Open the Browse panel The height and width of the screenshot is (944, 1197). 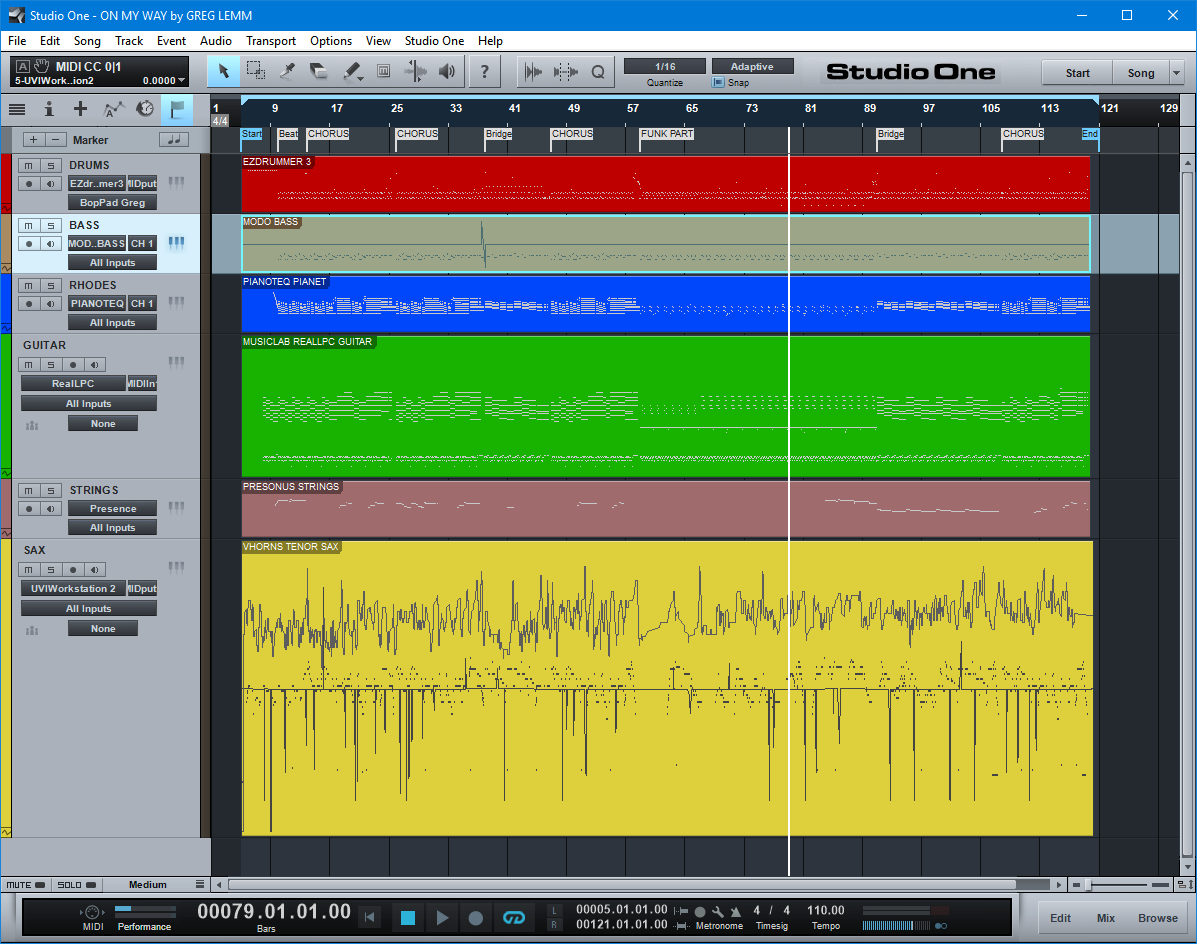[x=1157, y=918]
